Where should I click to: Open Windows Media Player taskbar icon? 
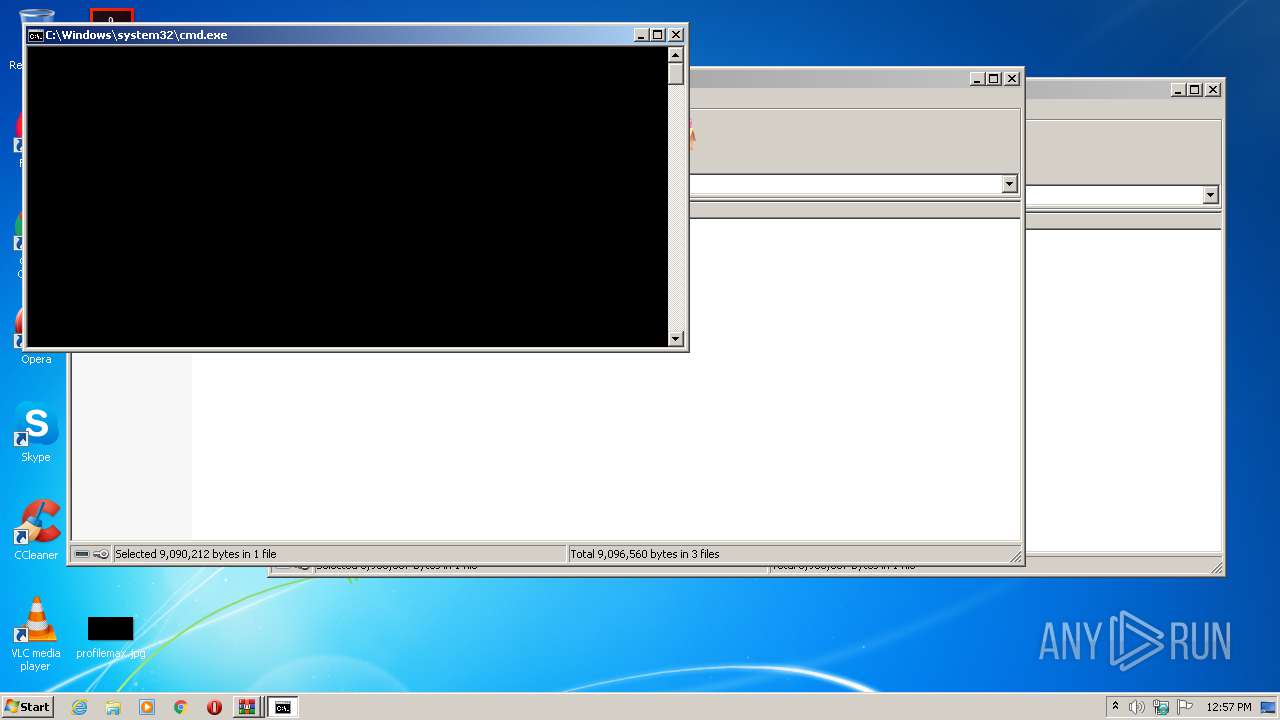[147, 707]
